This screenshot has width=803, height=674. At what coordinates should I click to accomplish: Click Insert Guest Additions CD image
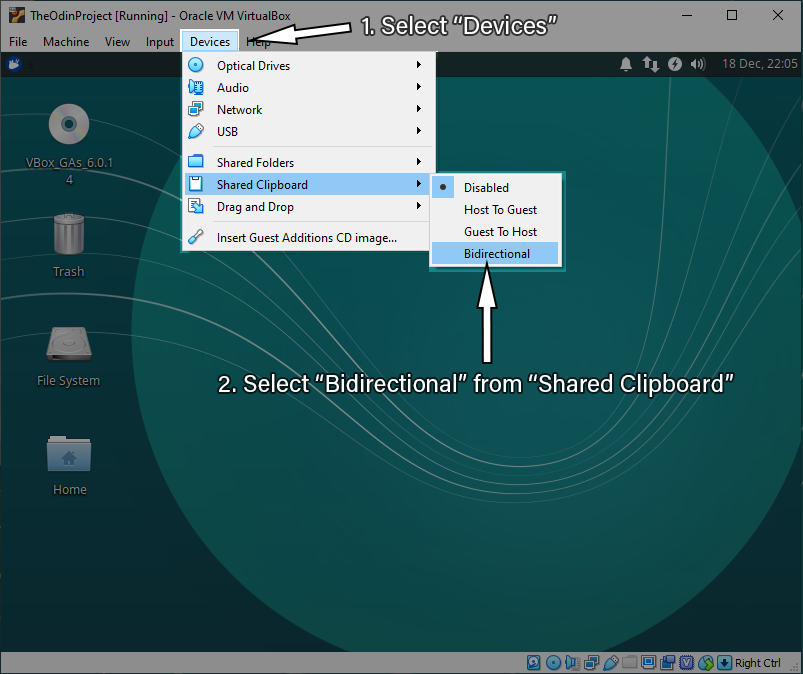(306, 238)
